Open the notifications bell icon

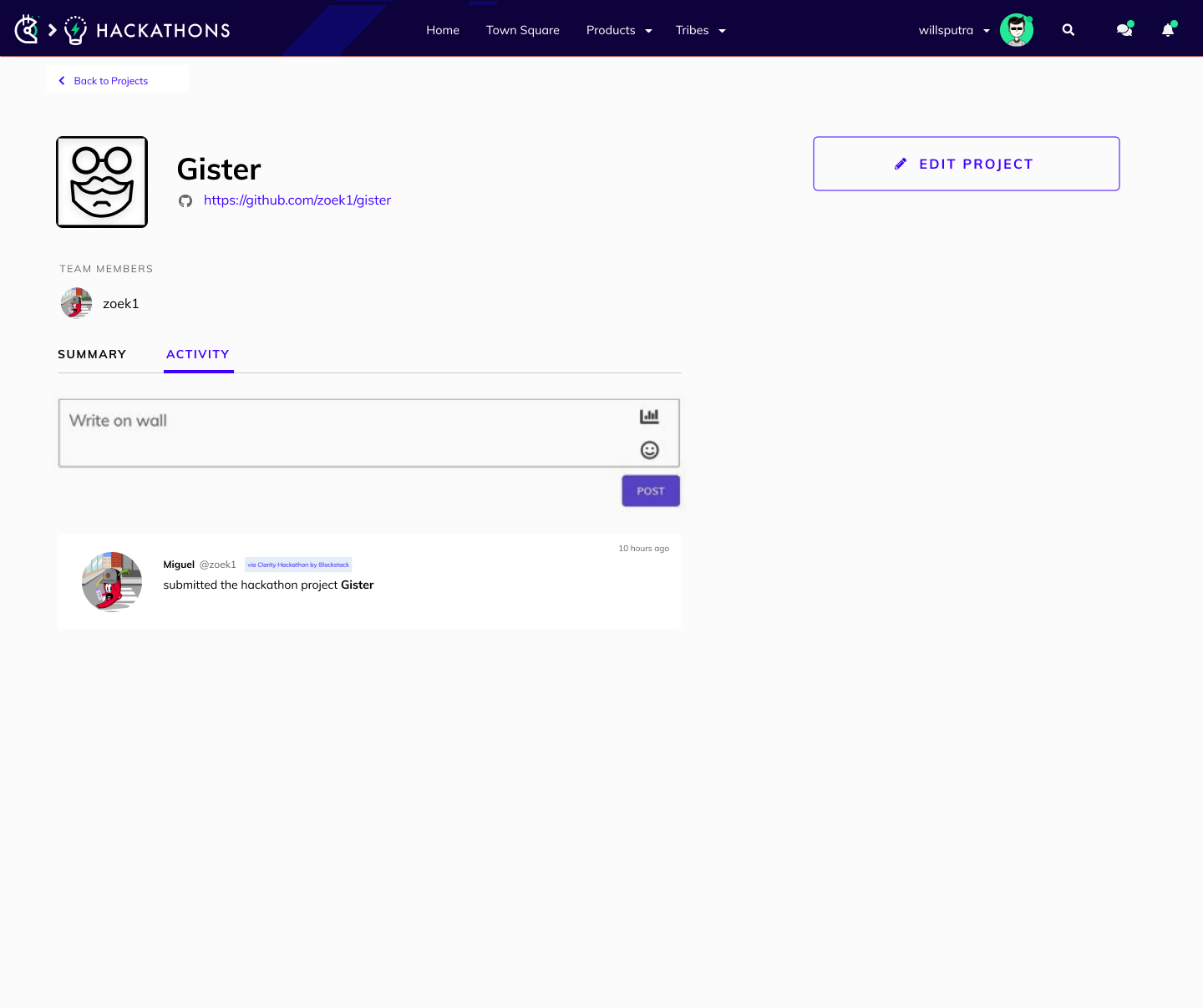pyautogui.click(x=1168, y=30)
